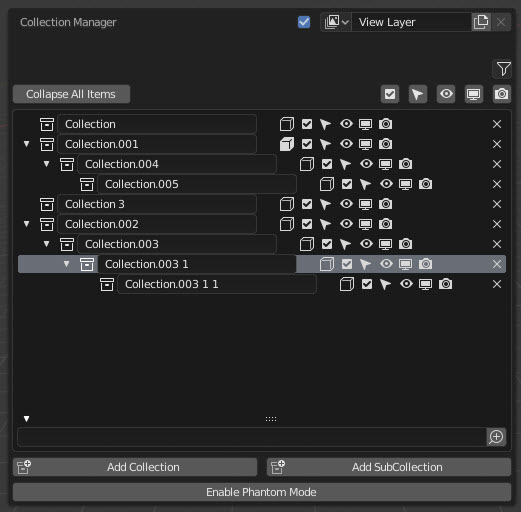Click the empty search filter field
521x512 pixels.
[252, 437]
